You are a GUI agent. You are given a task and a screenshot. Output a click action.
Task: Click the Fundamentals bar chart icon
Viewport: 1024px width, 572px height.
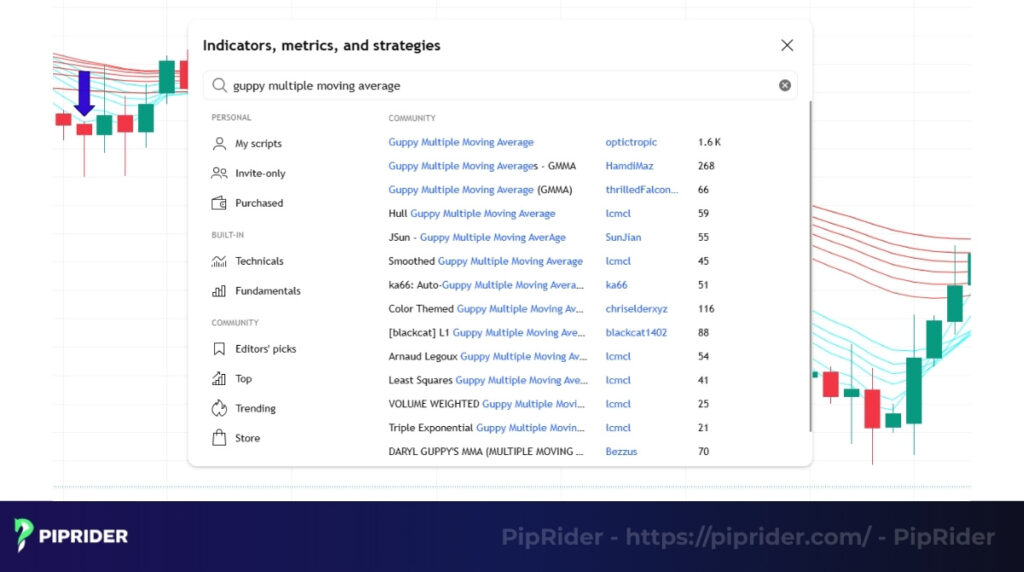click(x=219, y=291)
